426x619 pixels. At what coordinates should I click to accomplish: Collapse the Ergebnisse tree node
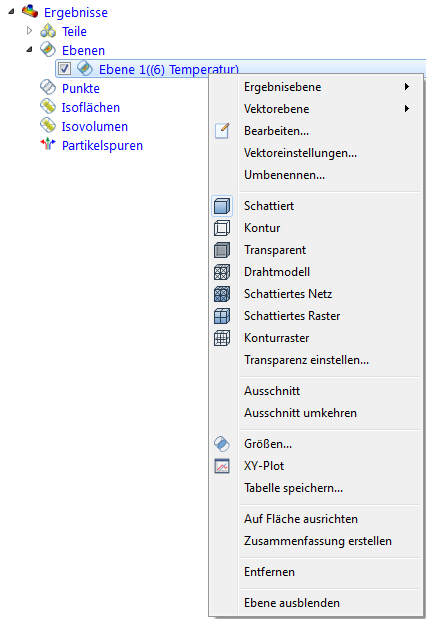coord(11,11)
